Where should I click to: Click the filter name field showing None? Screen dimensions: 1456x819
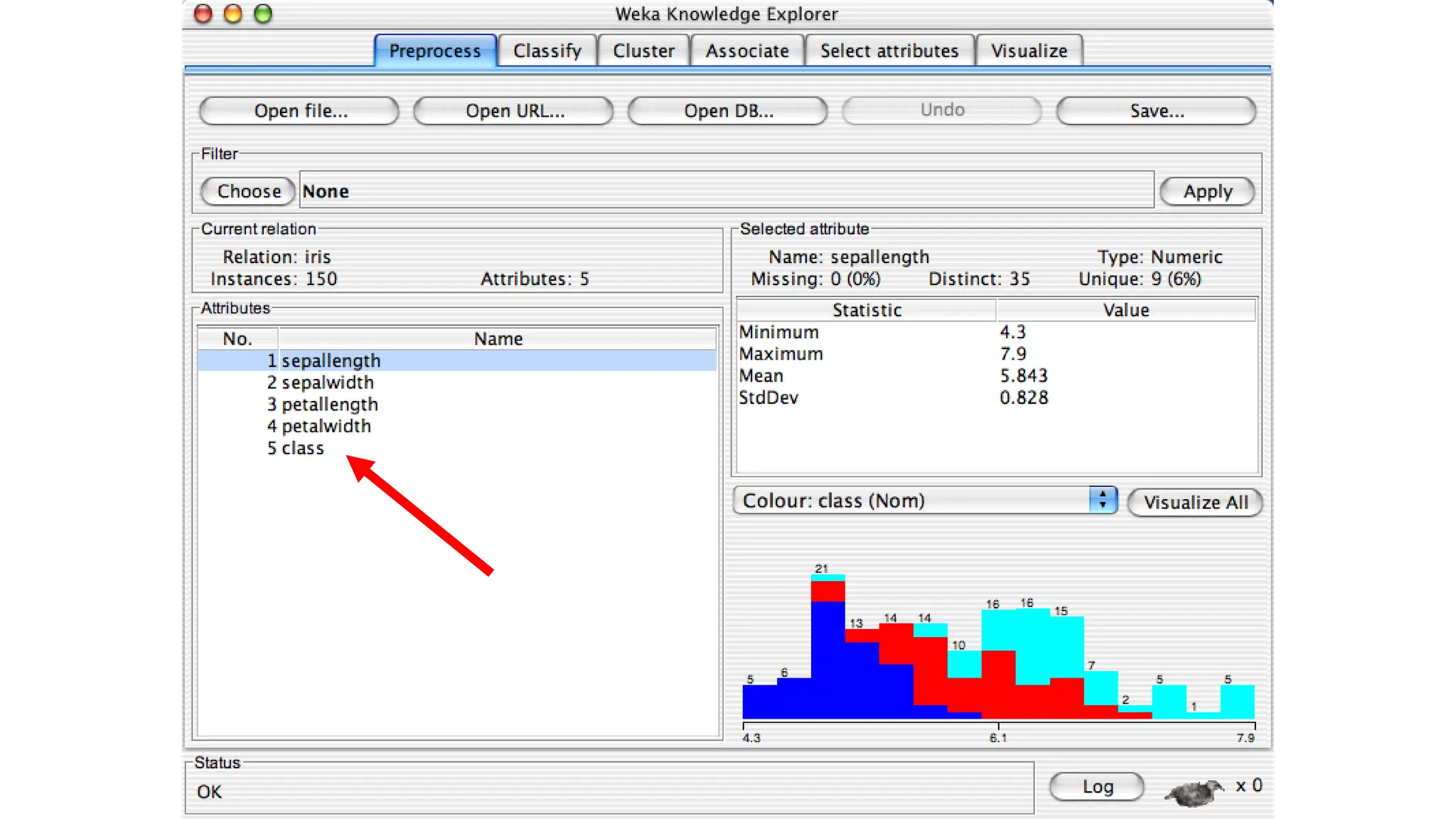[x=725, y=191]
